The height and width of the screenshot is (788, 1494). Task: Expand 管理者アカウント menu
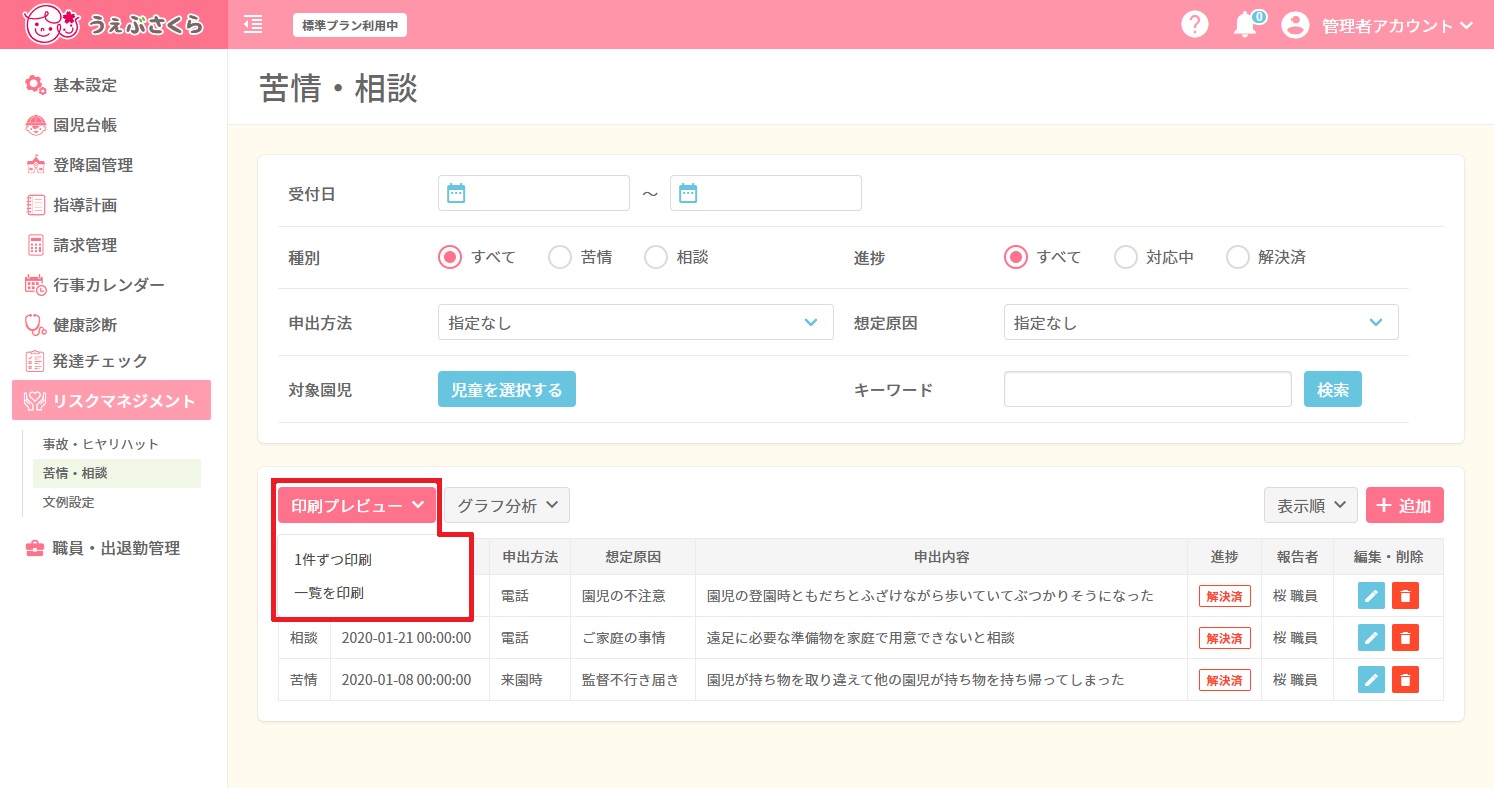[1397, 26]
